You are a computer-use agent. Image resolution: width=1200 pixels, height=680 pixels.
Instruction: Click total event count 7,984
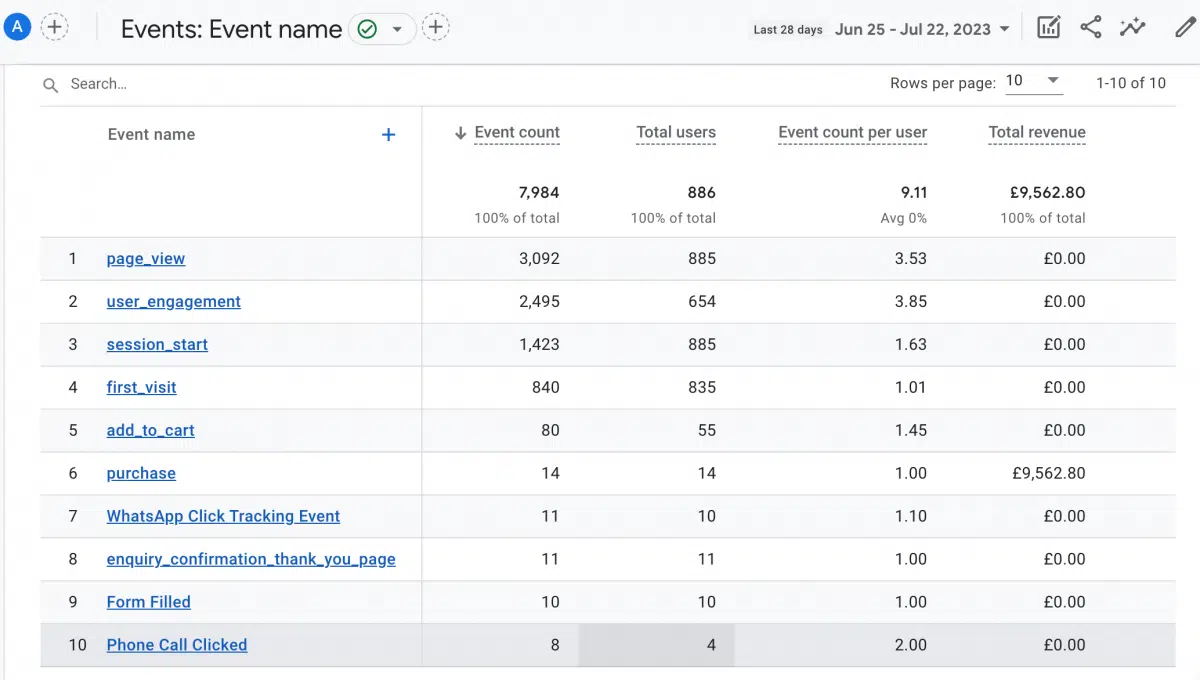tap(538, 192)
